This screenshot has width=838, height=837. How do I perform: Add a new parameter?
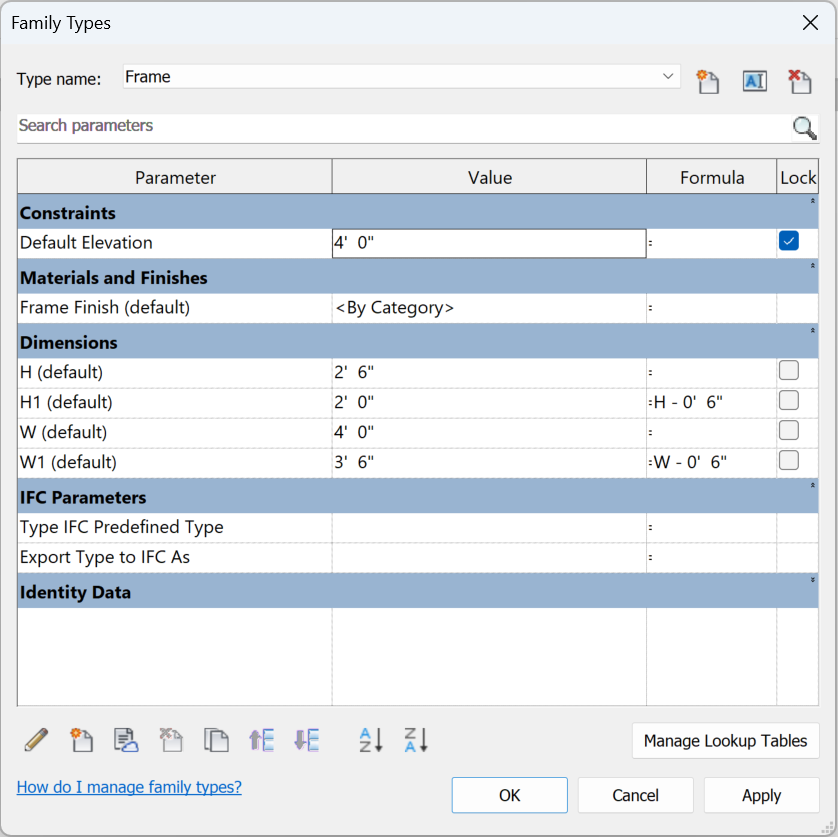pyautogui.click(x=81, y=740)
